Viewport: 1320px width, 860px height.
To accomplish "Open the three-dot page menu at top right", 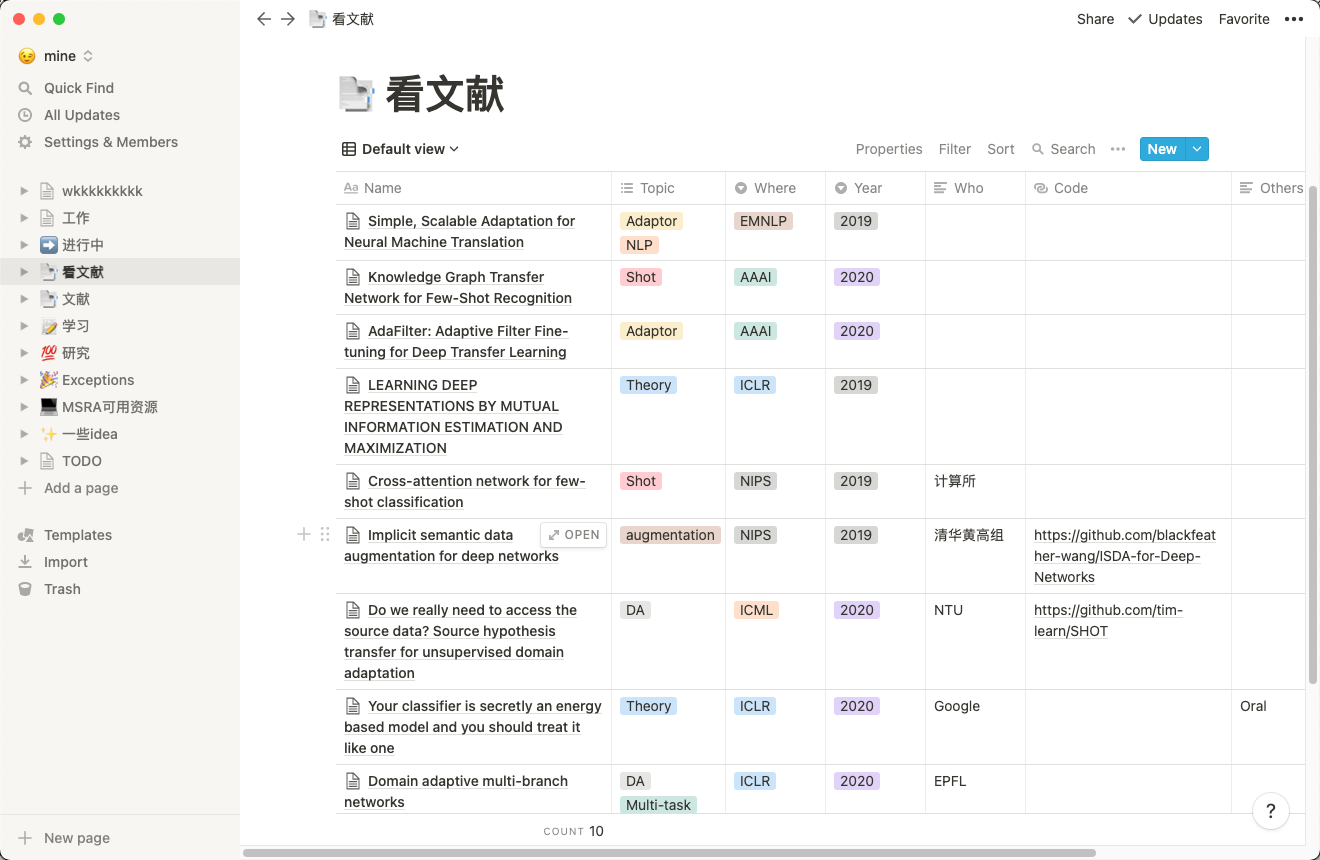I will click(1294, 19).
